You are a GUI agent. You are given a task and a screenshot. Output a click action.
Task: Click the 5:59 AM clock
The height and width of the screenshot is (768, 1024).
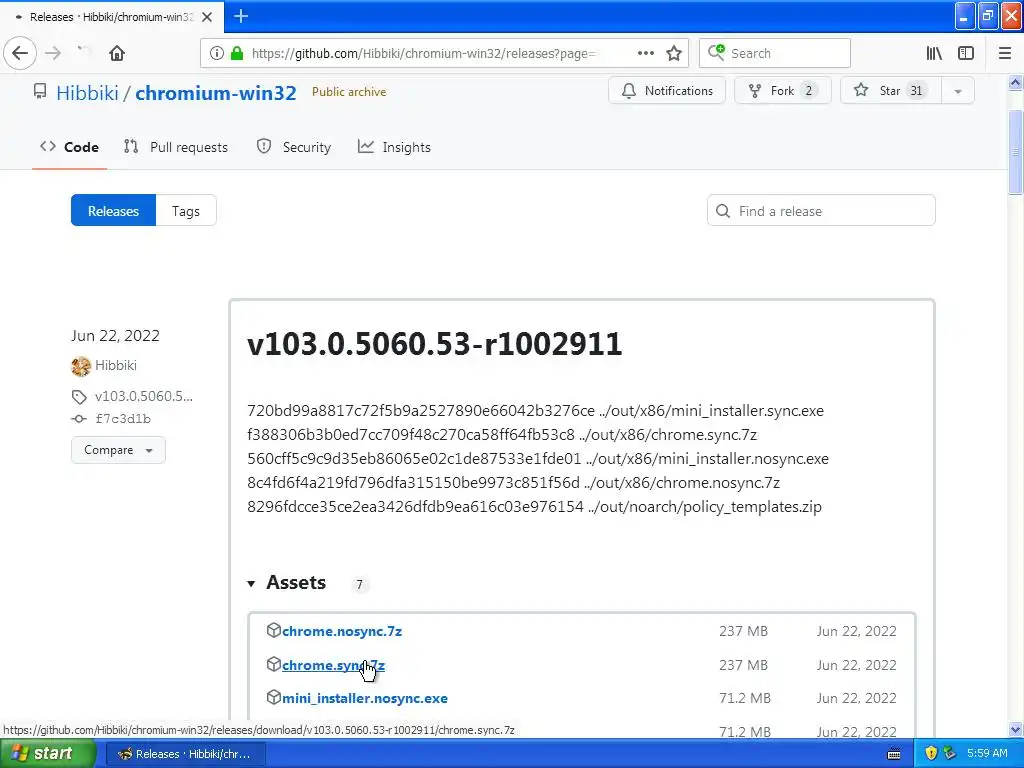click(x=987, y=754)
